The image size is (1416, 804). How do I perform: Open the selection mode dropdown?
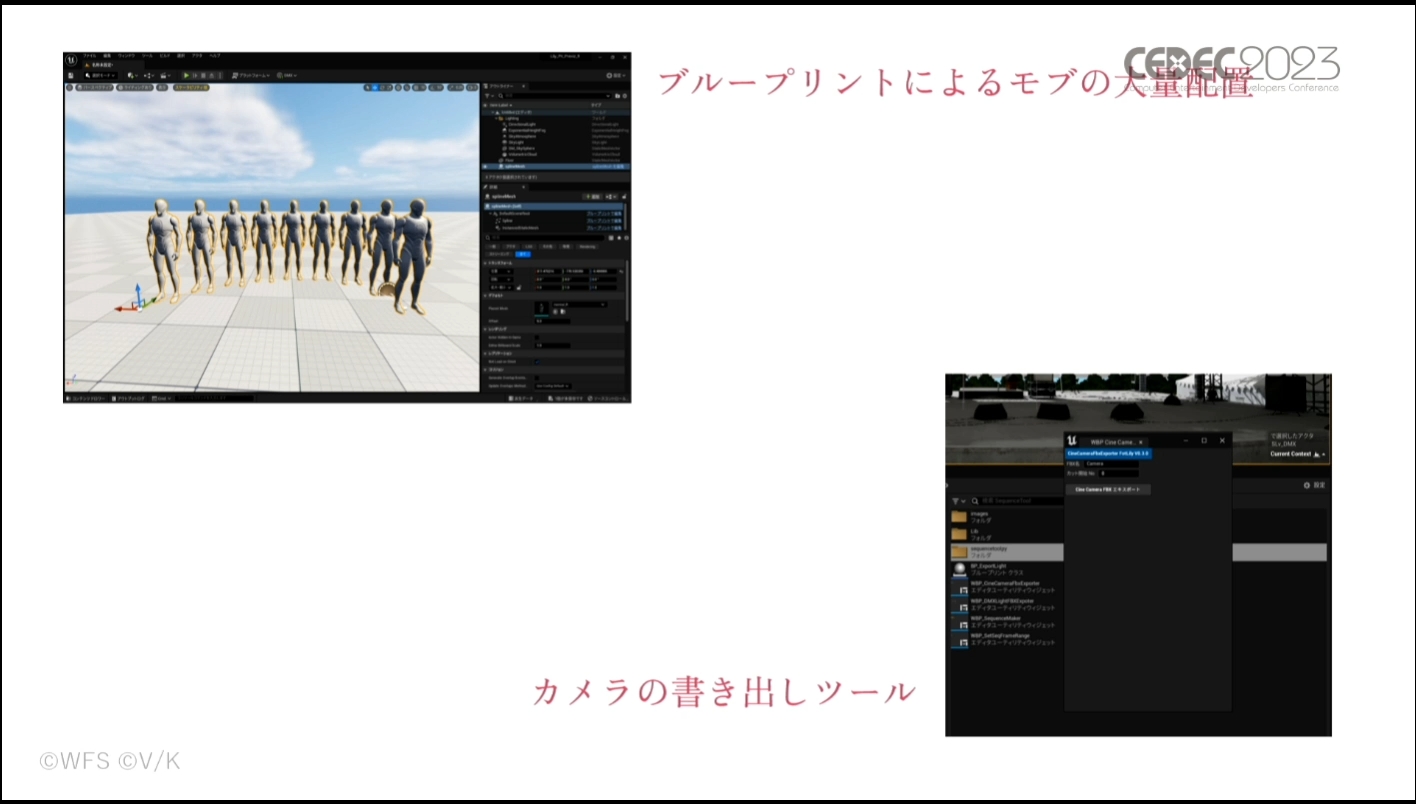point(101,75)
